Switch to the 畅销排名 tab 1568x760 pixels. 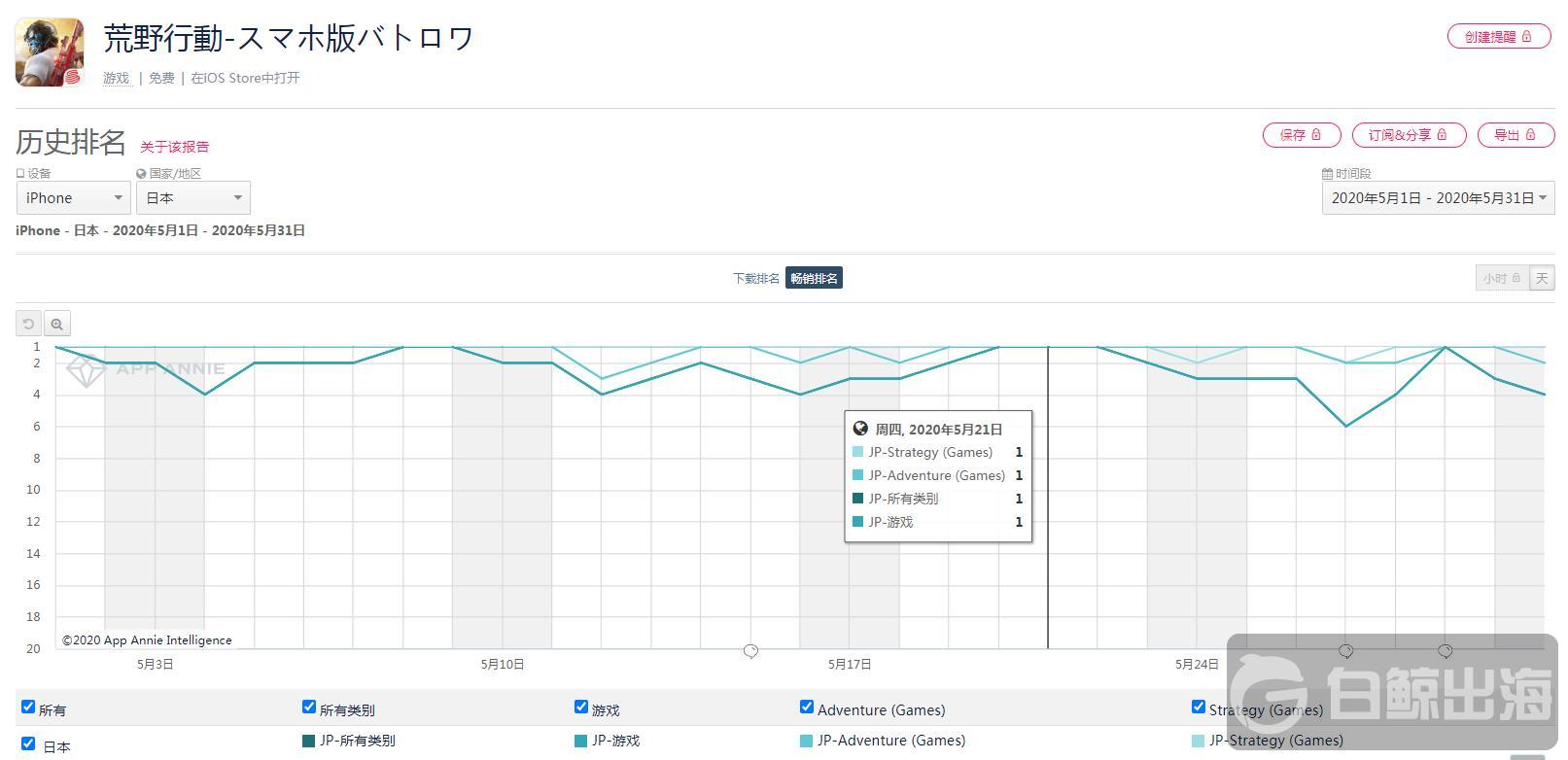point(814,279)
